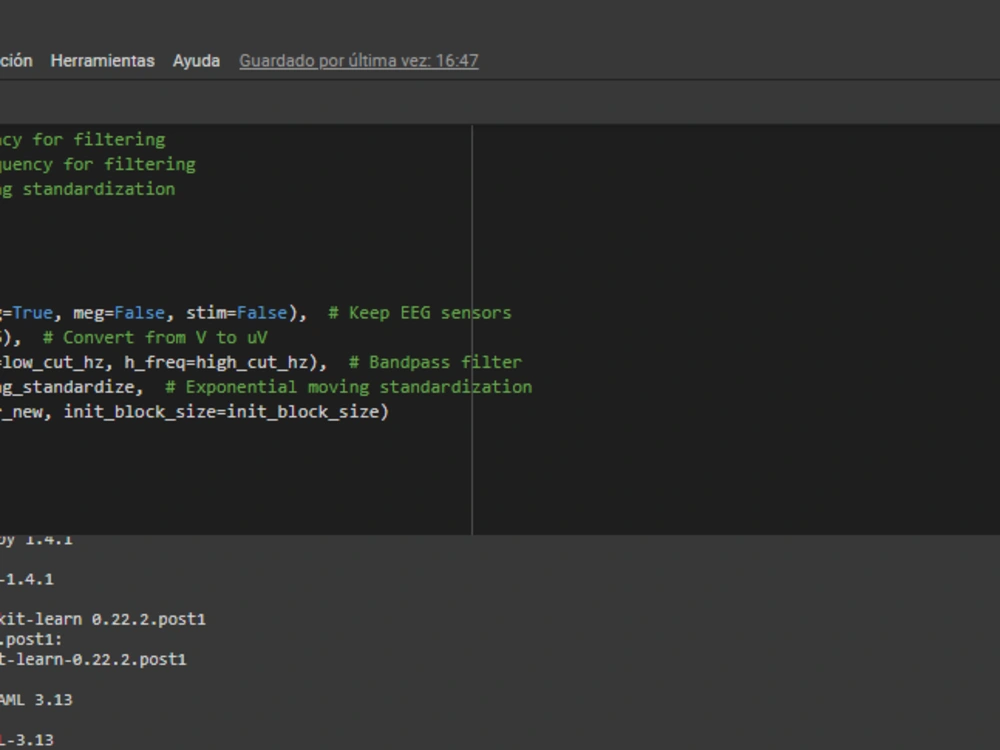Click the comment 'Exponential moving standardization'
This screenshot has width=1000, height=750.
348,387
